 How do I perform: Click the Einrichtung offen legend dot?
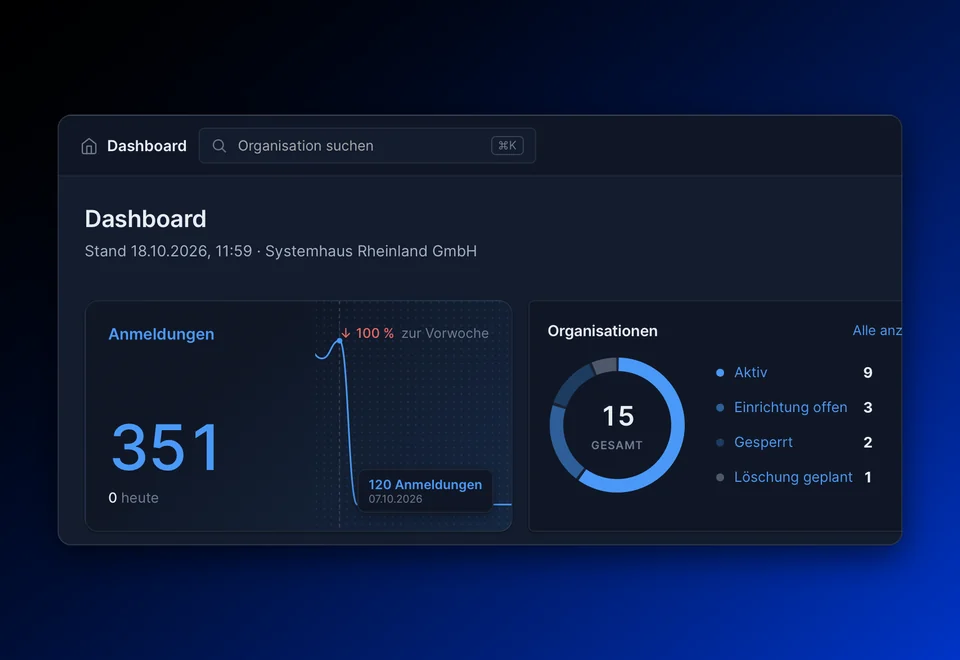720,407
